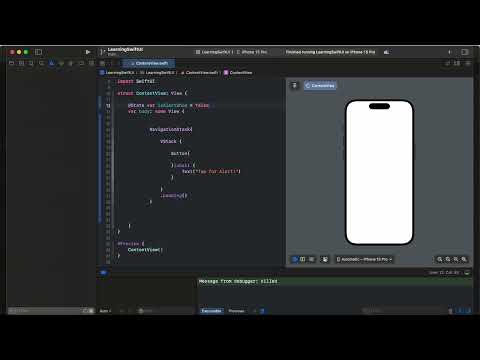Choose iPhone 15 Pro run destination

252,52
